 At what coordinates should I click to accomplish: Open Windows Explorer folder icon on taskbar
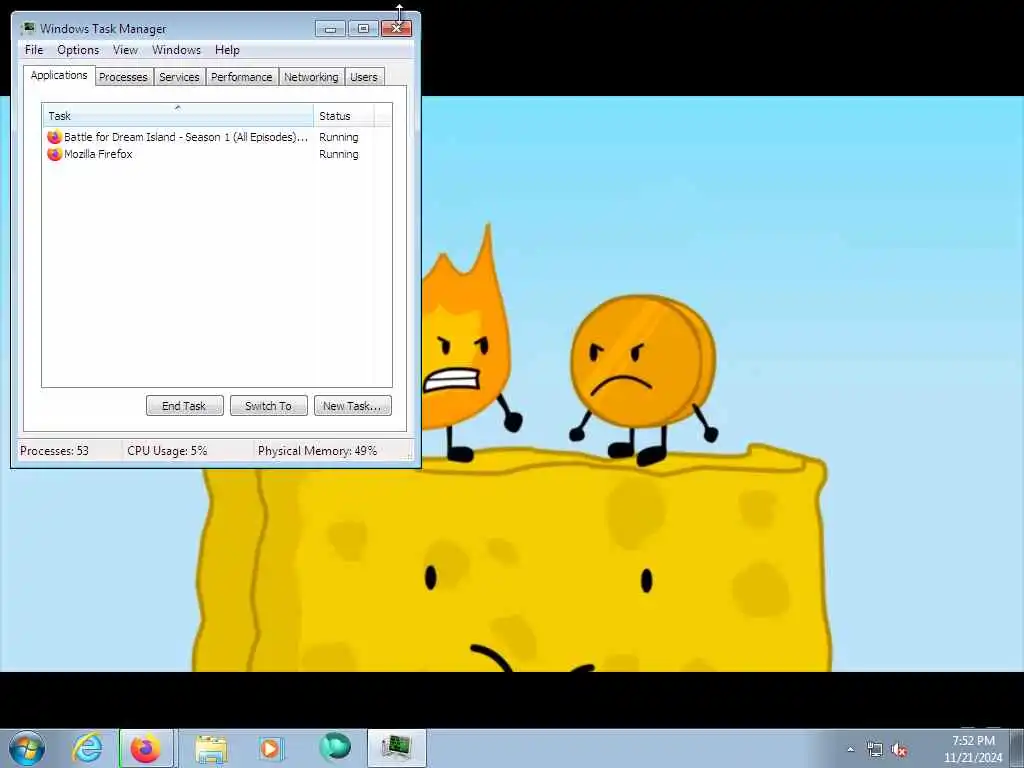click(210, 749)
